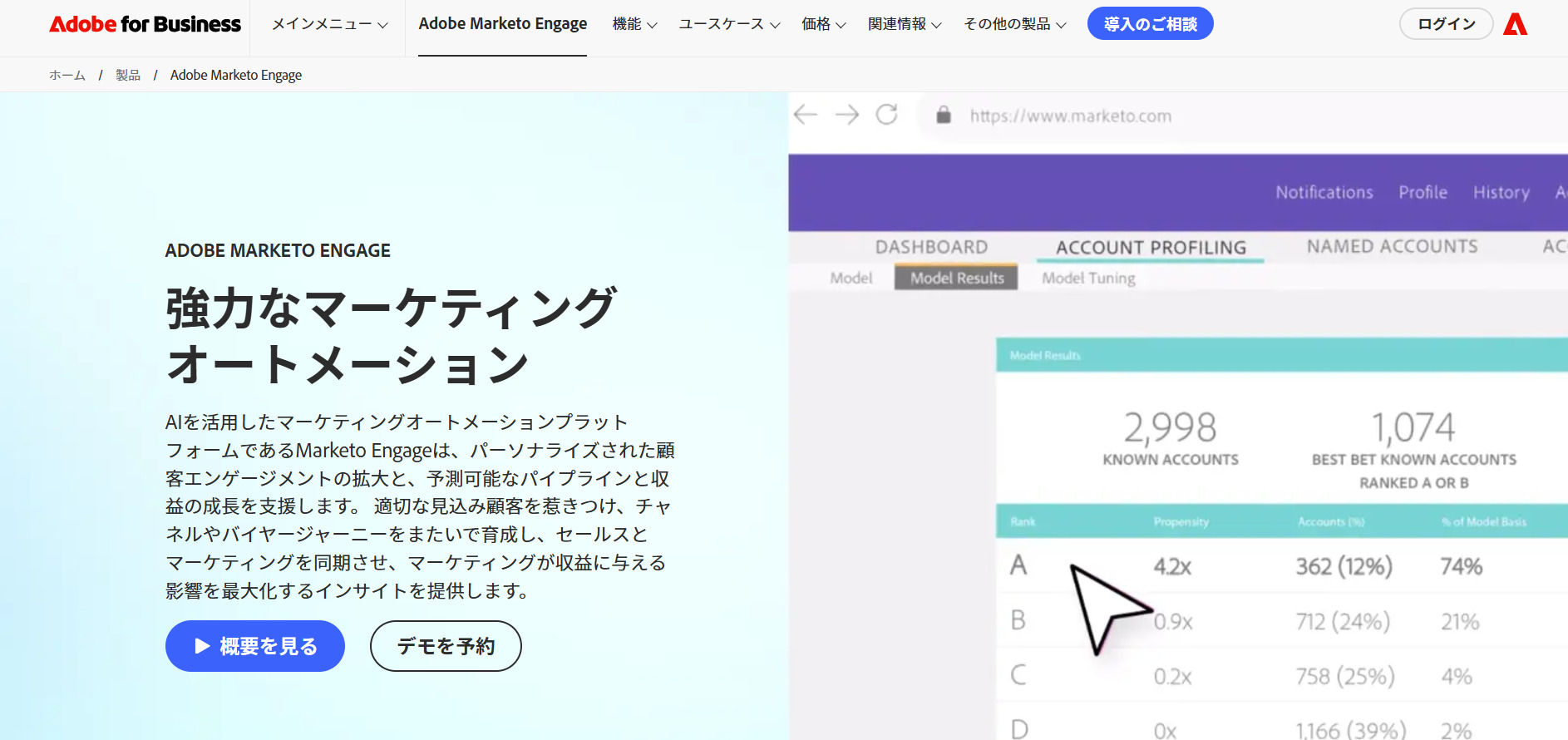
Task: Open History in the purple header
Action: pyautogui.click(x=1501, y=193)
